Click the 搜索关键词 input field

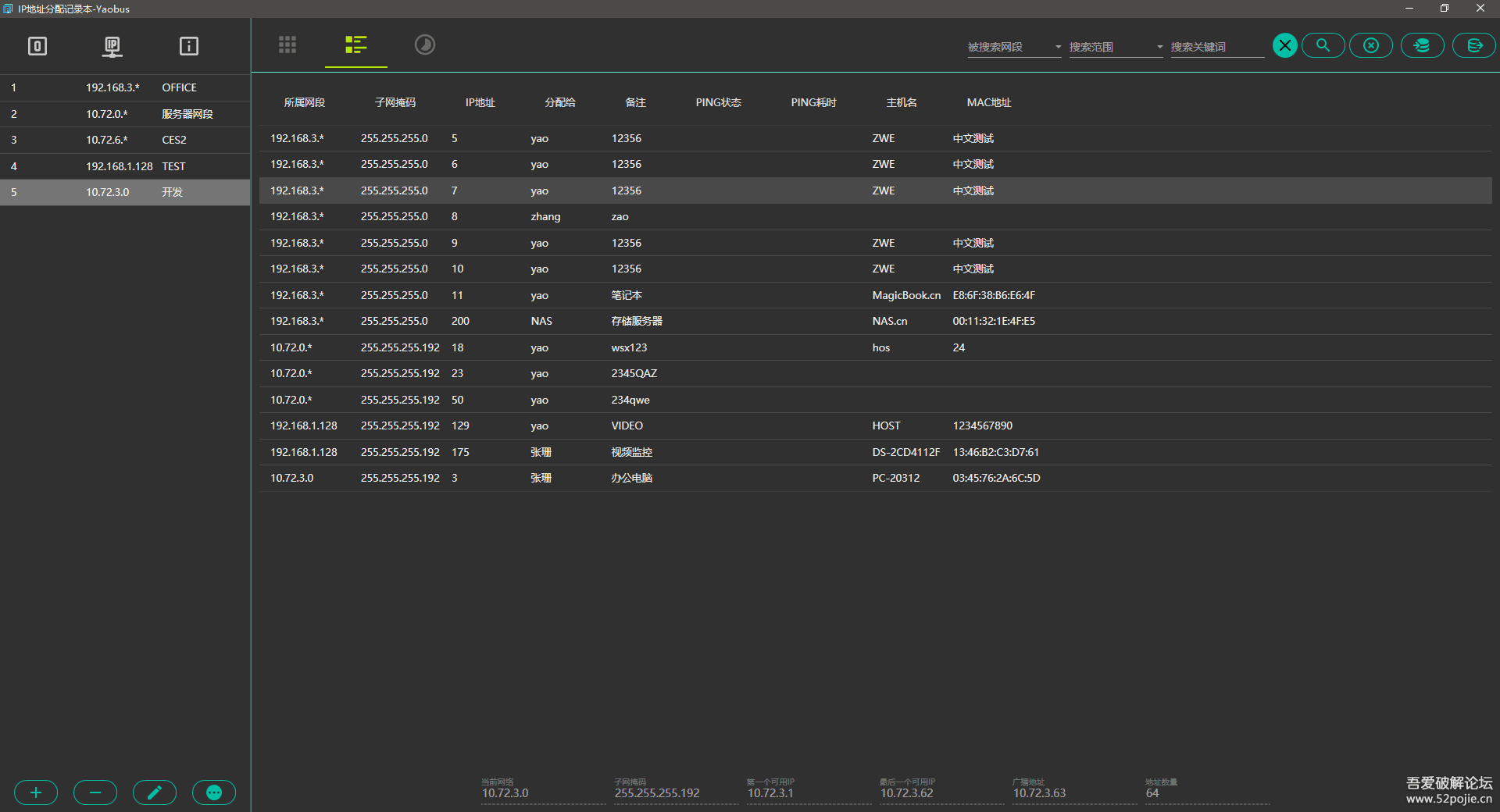(x=1216, y=47)
